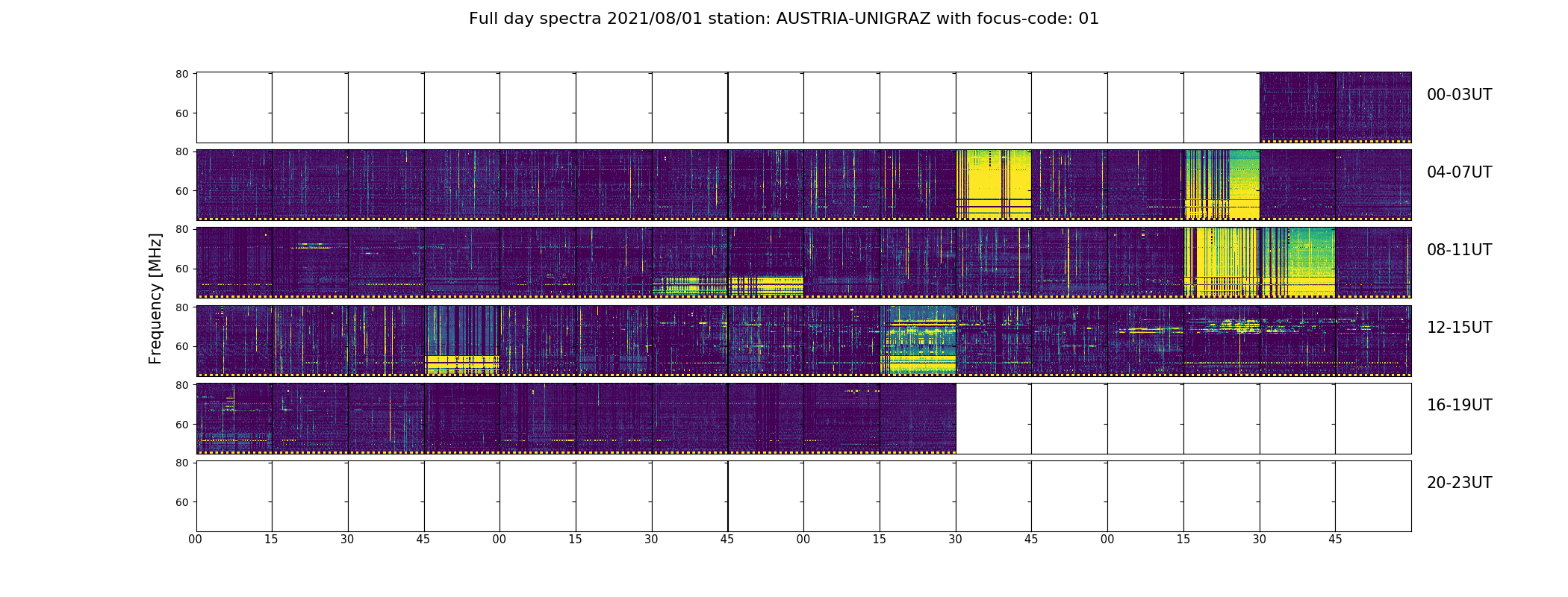Screen dimensions: 1568x597
Task: Click the "60" tick of the 04-07UT row
Action: click(181, 191)
